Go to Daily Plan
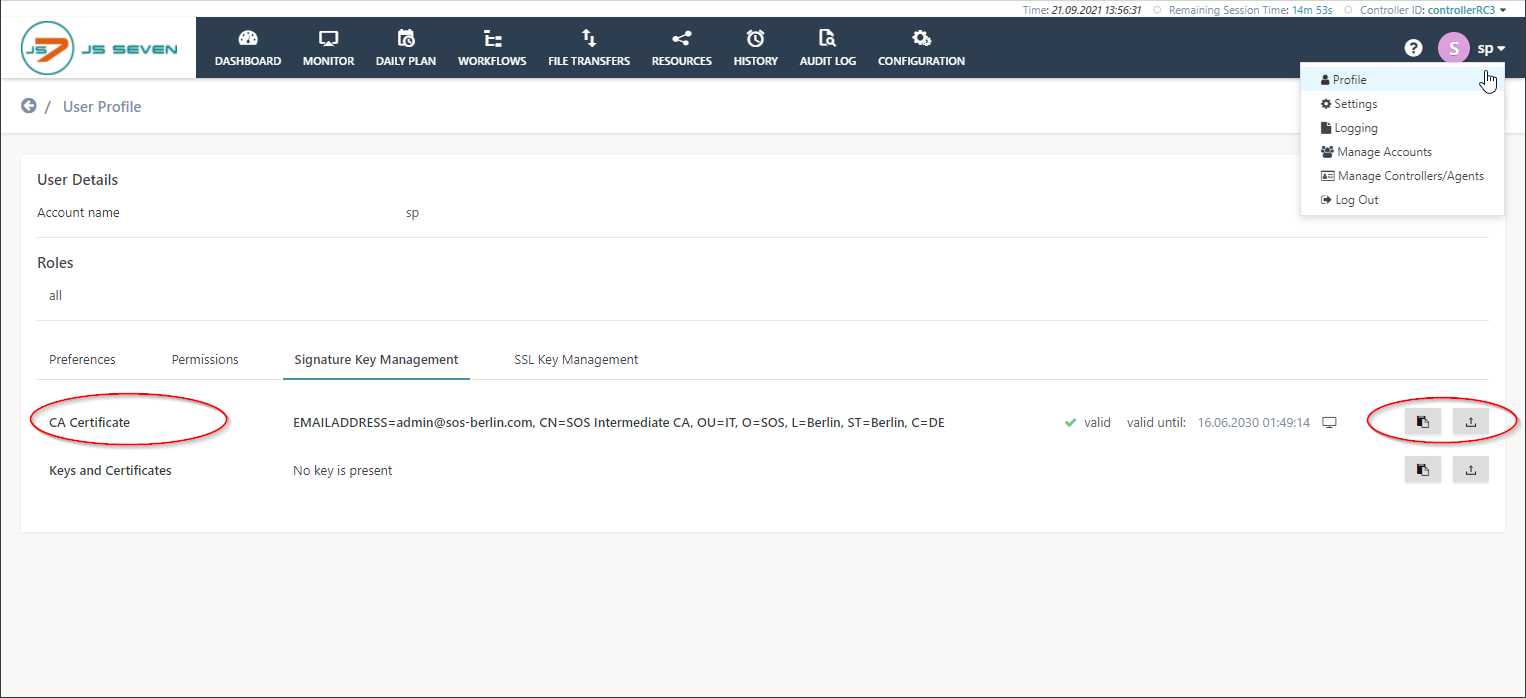The width and height of the screenshot is (1526, 698). 406,49
